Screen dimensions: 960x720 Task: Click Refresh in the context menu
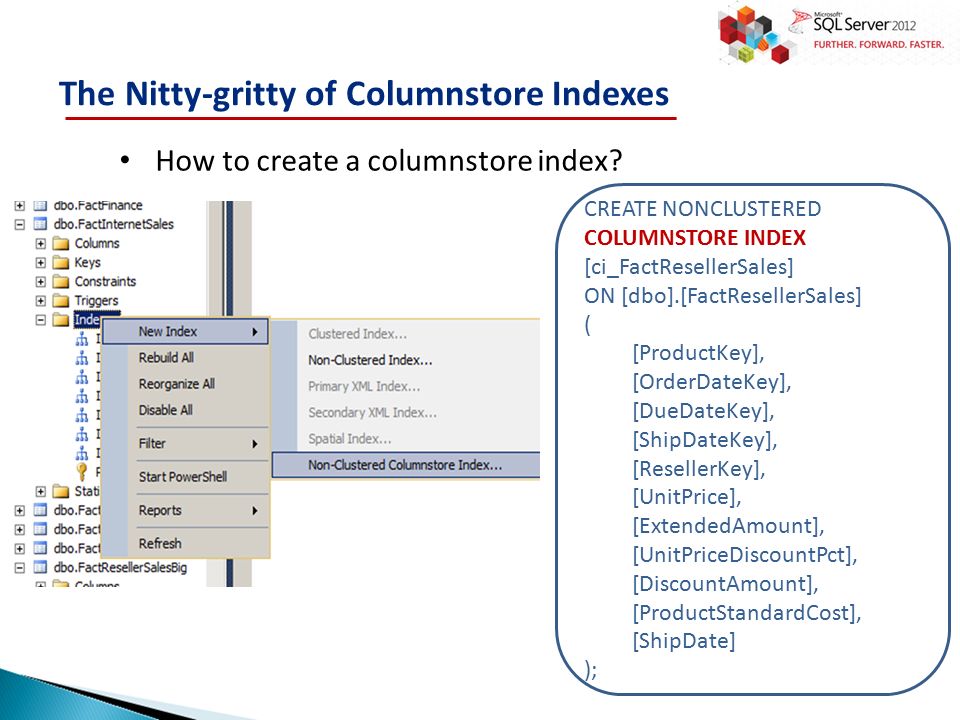tap(186, 543)
